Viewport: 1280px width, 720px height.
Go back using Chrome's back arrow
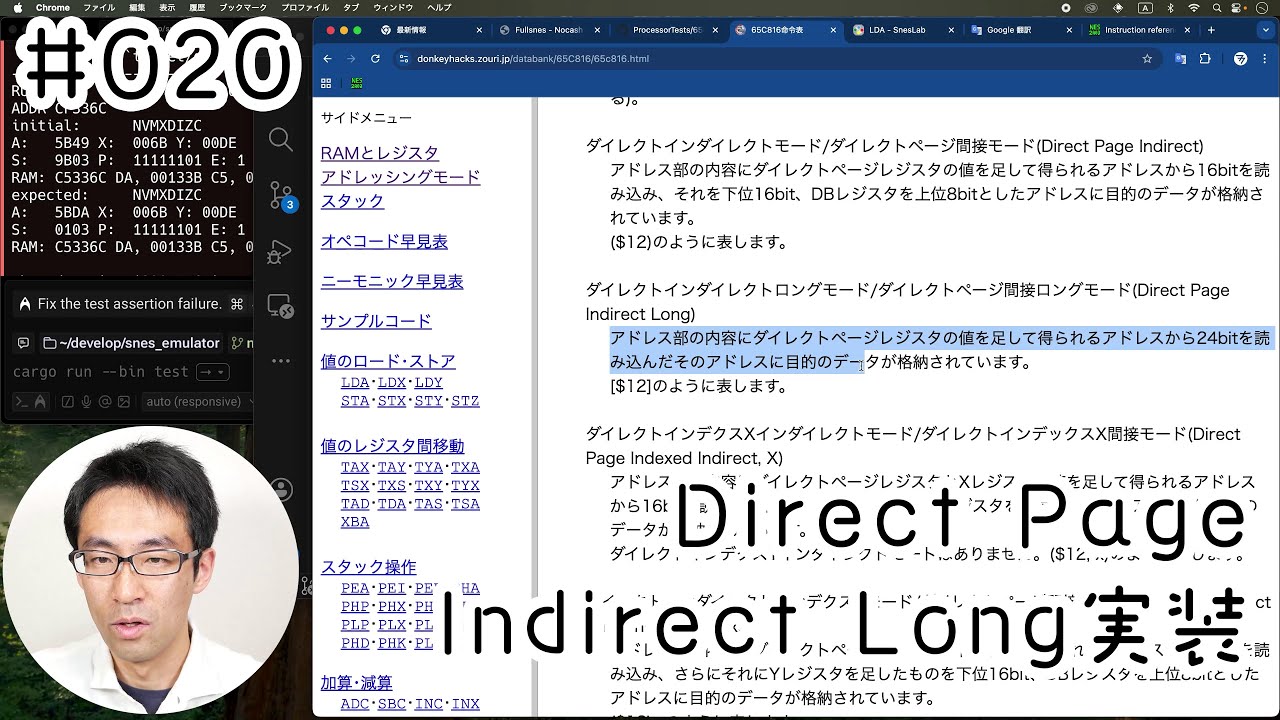click(x=327, y=59)
